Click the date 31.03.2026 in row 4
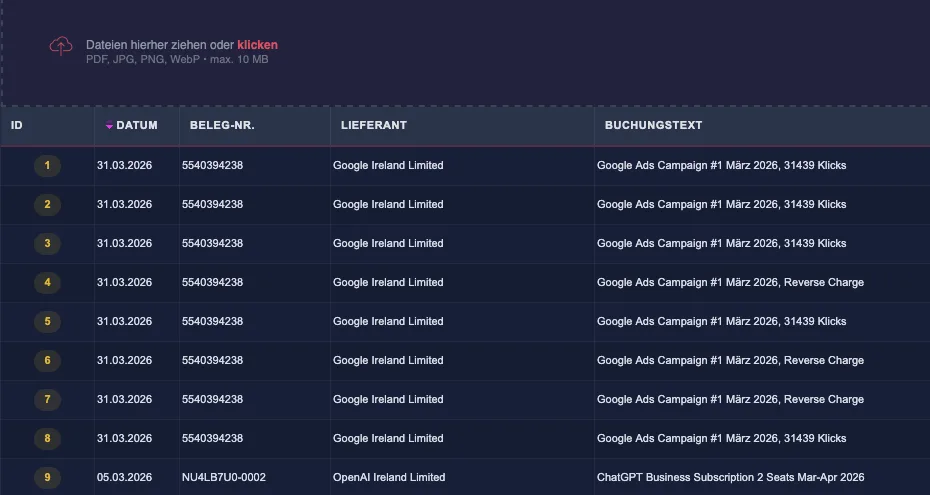 (125, 283)
